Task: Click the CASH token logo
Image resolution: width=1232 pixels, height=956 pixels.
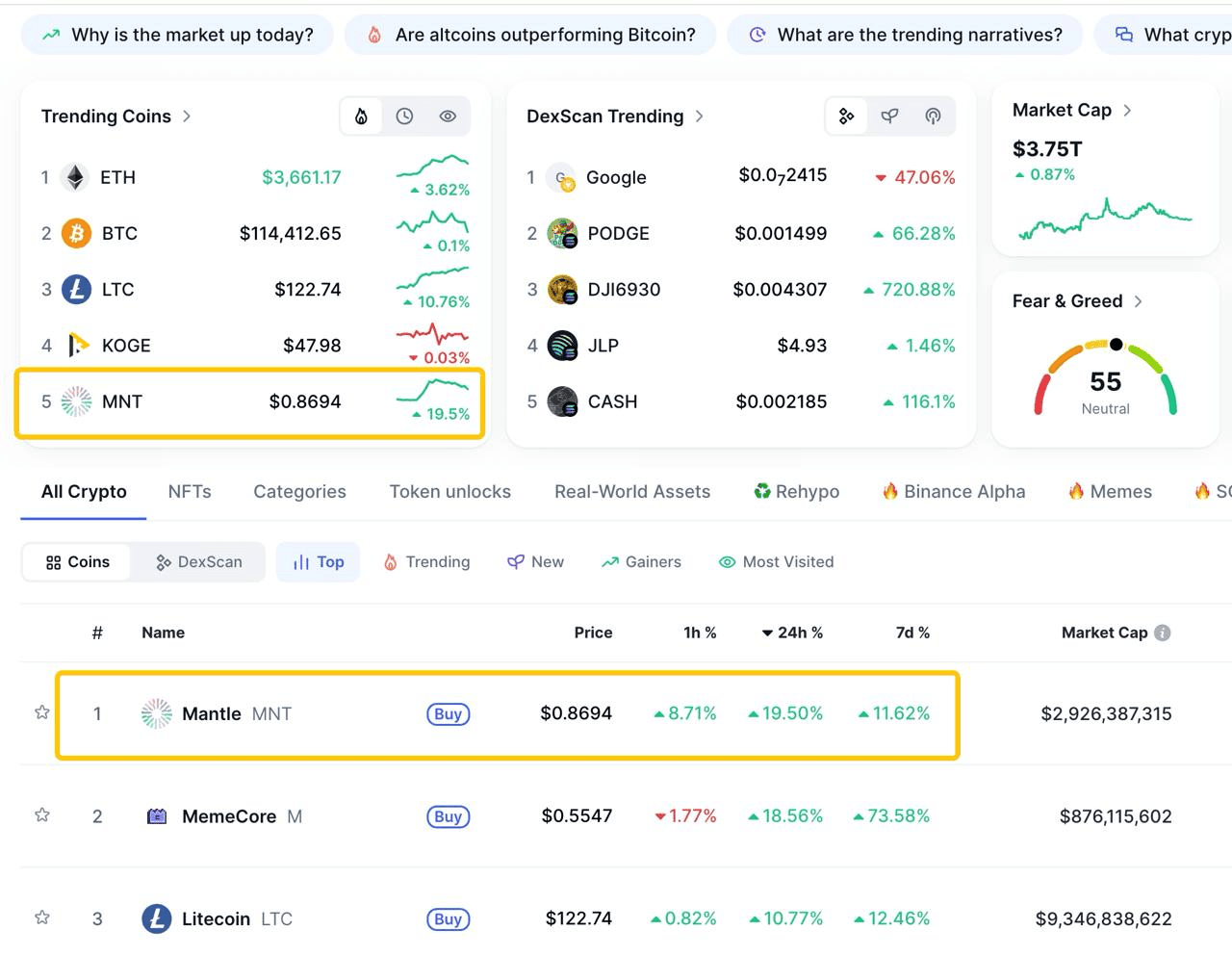Action: point(562,401)
